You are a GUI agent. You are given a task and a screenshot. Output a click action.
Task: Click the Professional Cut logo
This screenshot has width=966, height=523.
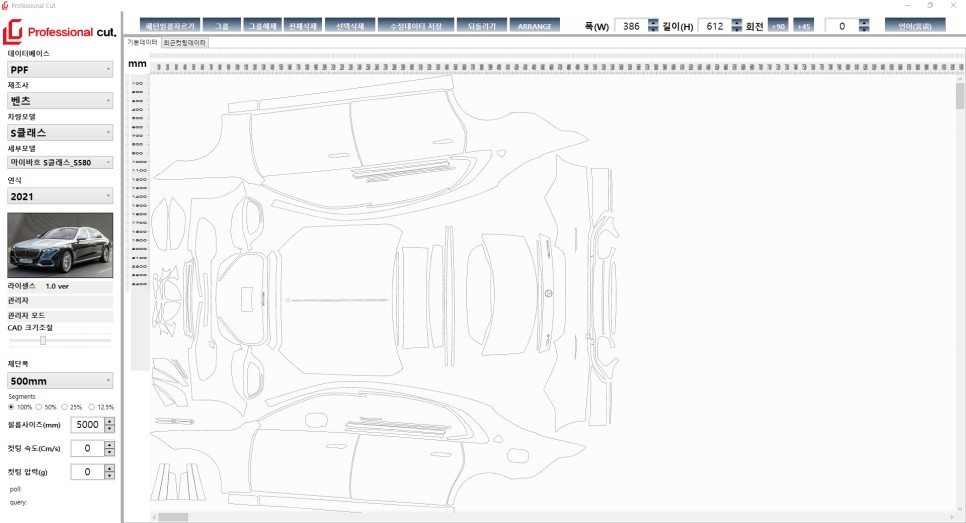(60, 33)
